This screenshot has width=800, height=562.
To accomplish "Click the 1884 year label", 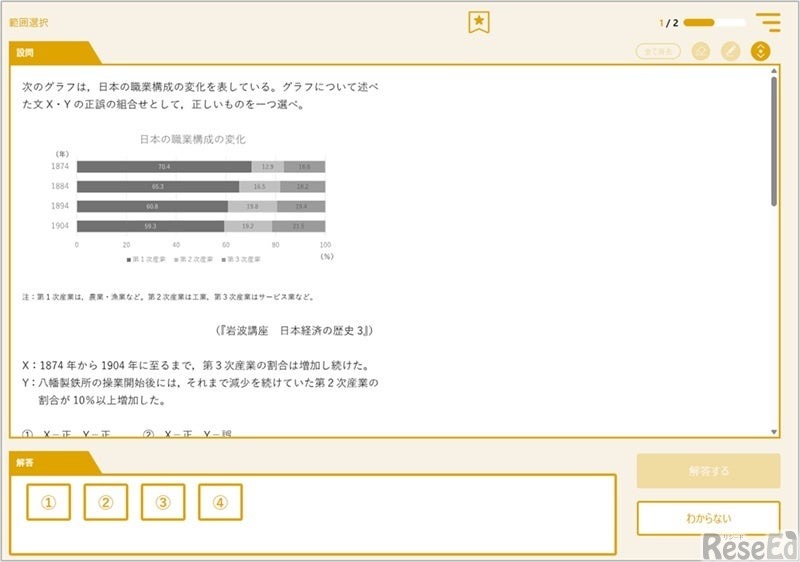I will [60, 186].
